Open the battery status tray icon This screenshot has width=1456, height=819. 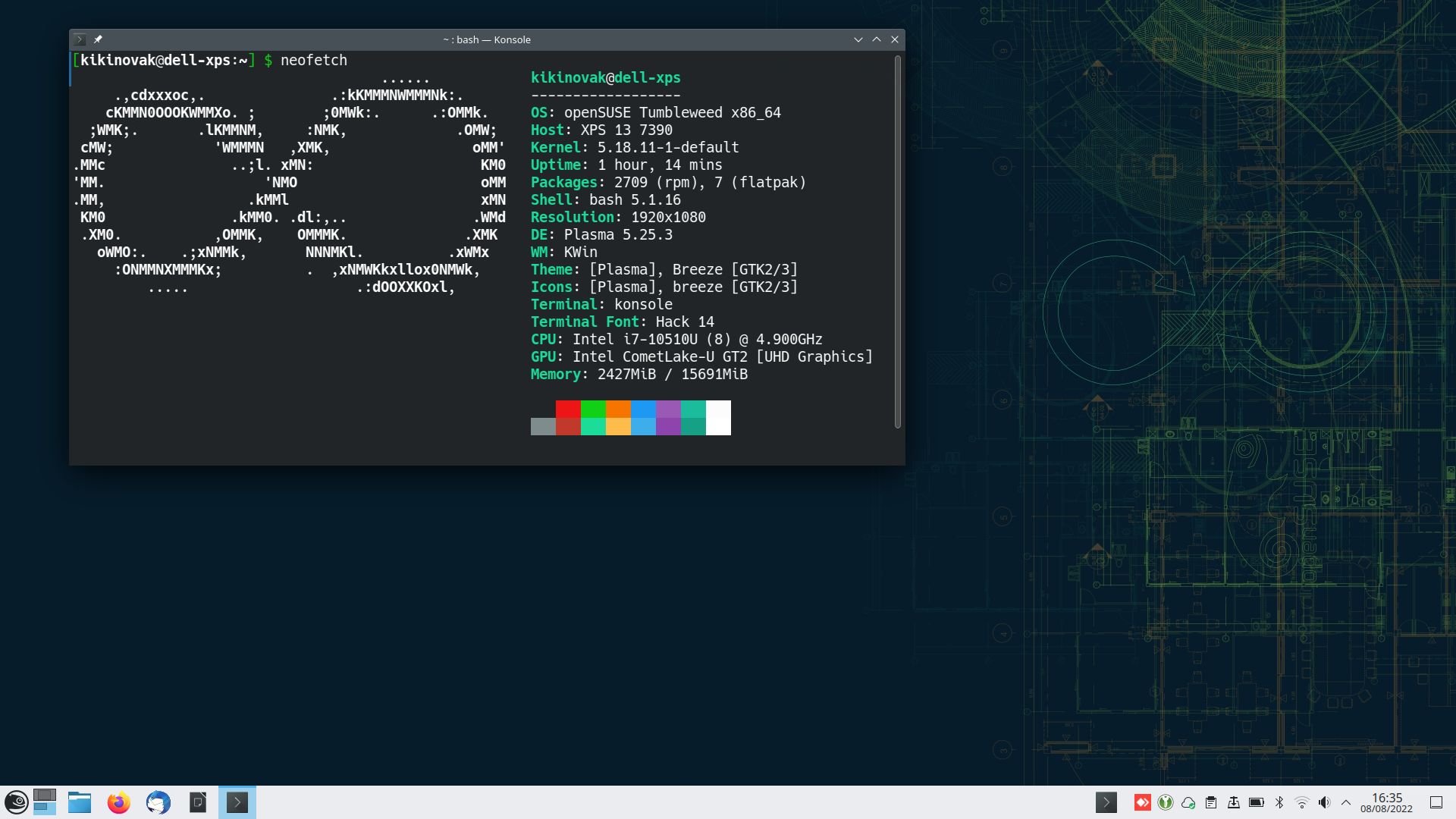point(1257,802)
